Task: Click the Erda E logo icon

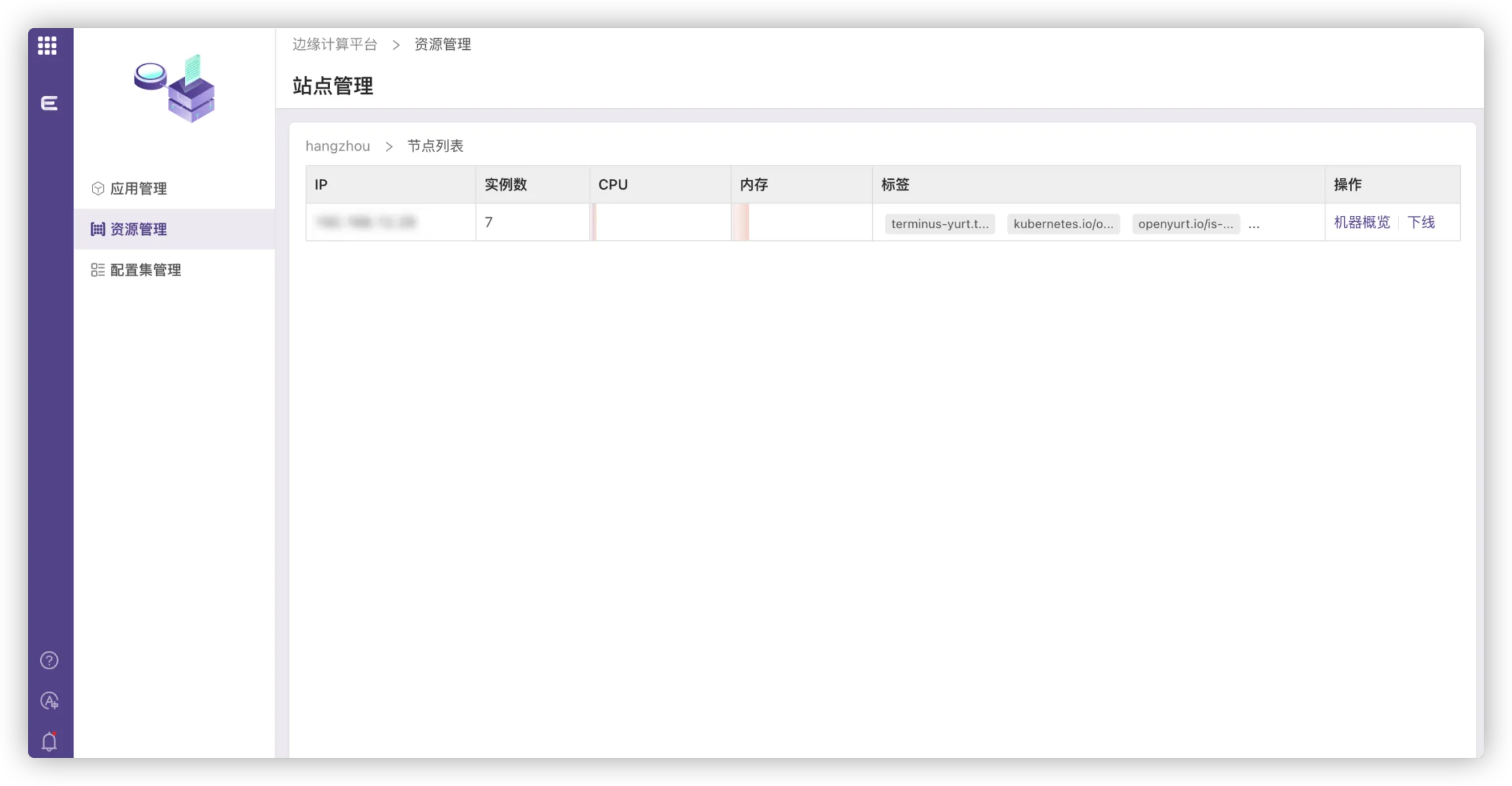Action: pyautogui.click(x=49, y=103)
